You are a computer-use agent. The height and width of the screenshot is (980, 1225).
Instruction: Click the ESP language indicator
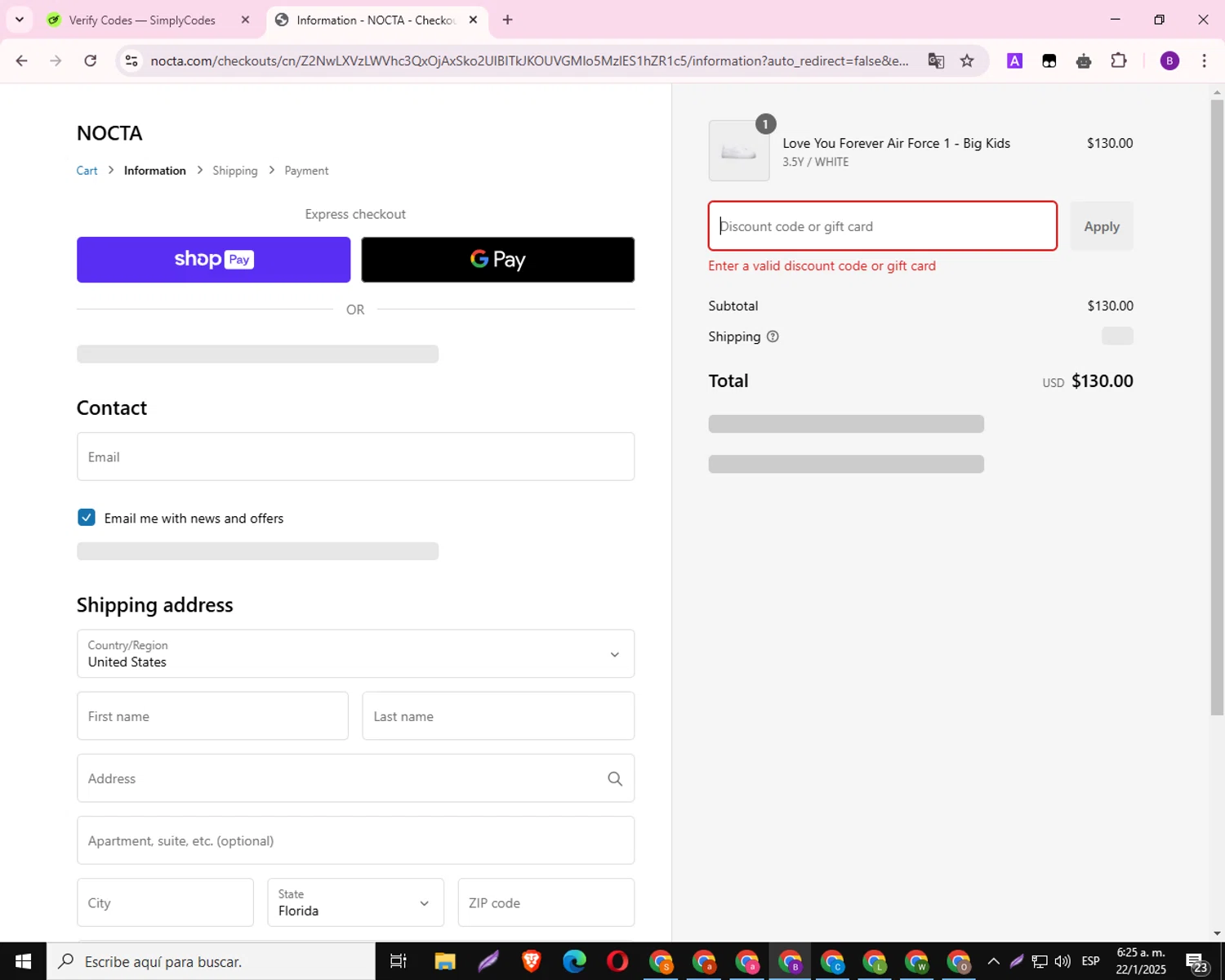coord(1091,961)
